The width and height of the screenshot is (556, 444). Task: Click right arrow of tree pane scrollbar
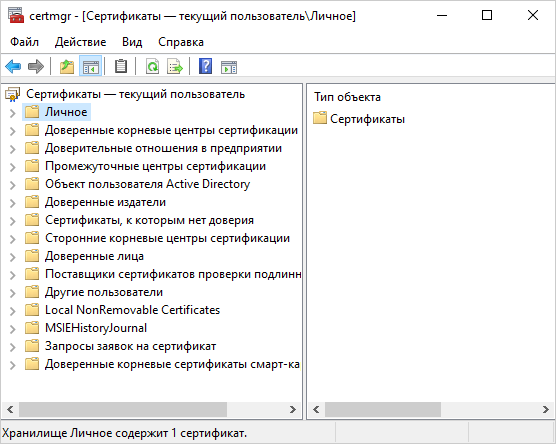click(293, 410)
